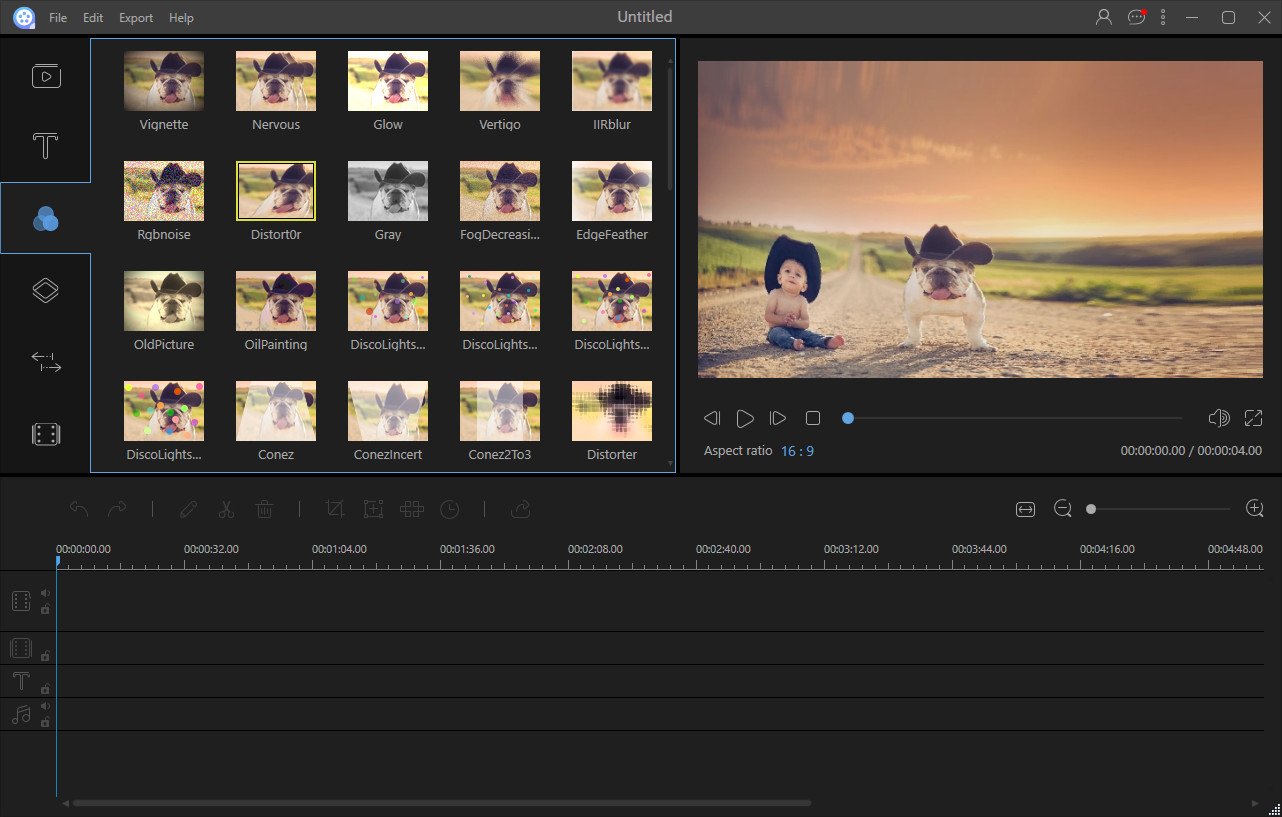
Task: Open the Overlays sidebar tab
Action: 46,290
